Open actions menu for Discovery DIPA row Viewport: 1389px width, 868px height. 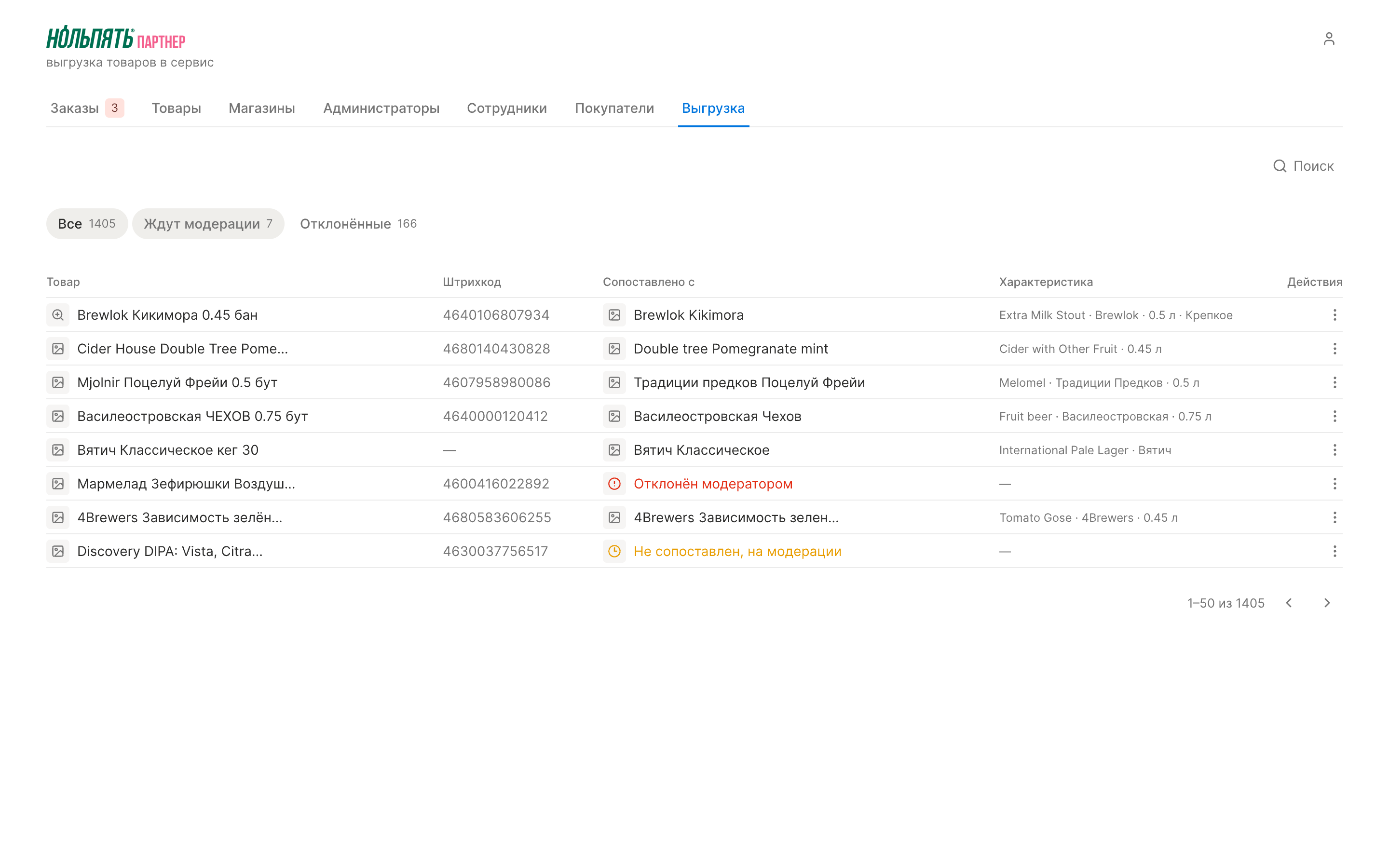[x=1335, y=551]
